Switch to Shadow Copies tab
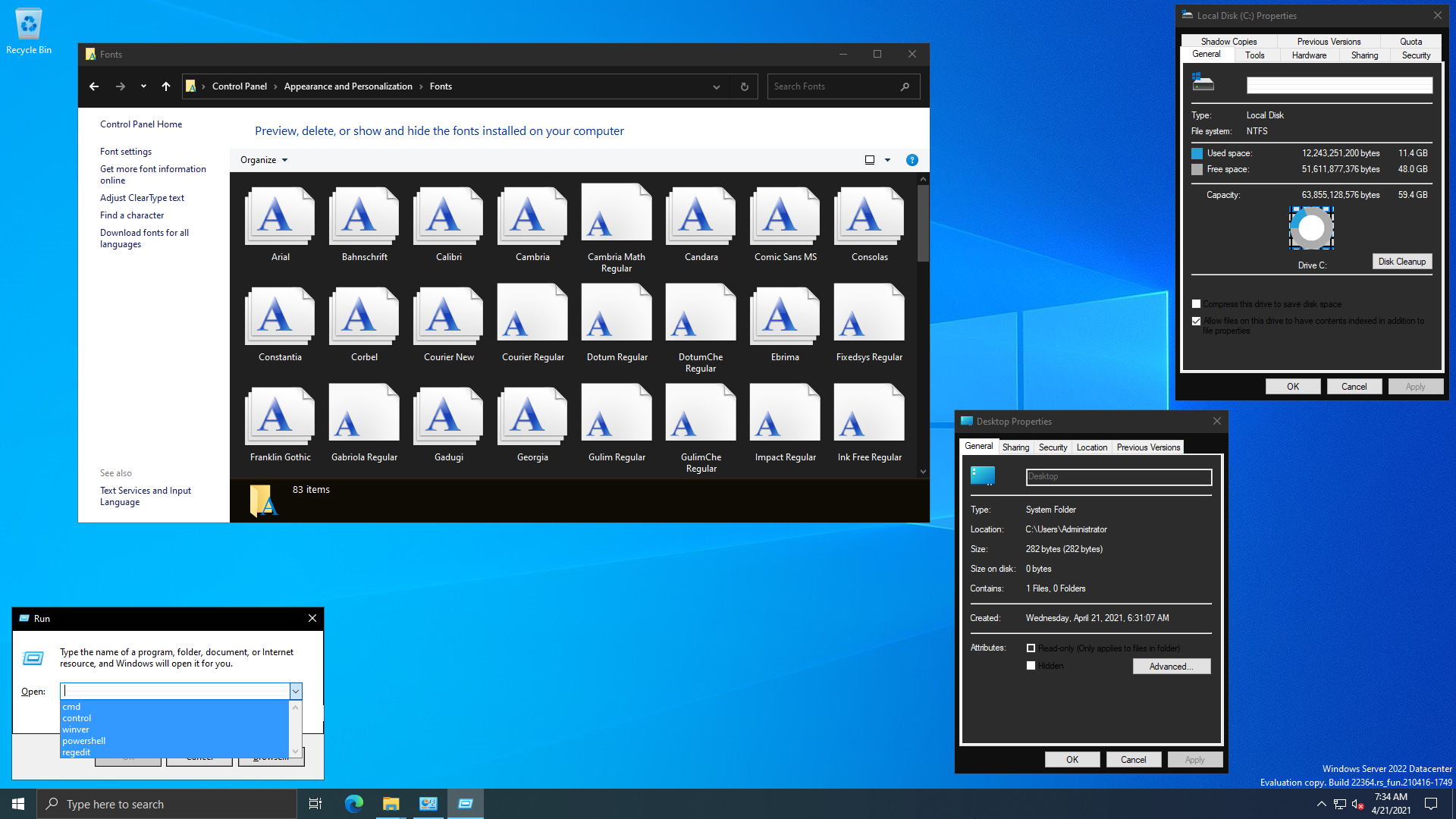1456x819 pixels. point(1228,42)
